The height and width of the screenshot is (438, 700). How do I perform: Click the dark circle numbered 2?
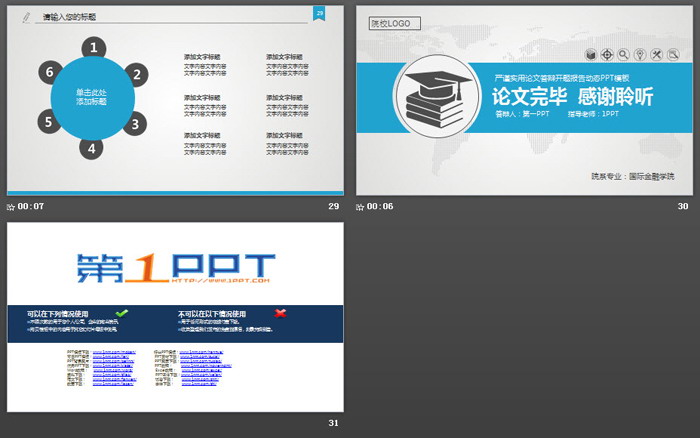pos(137,75)
